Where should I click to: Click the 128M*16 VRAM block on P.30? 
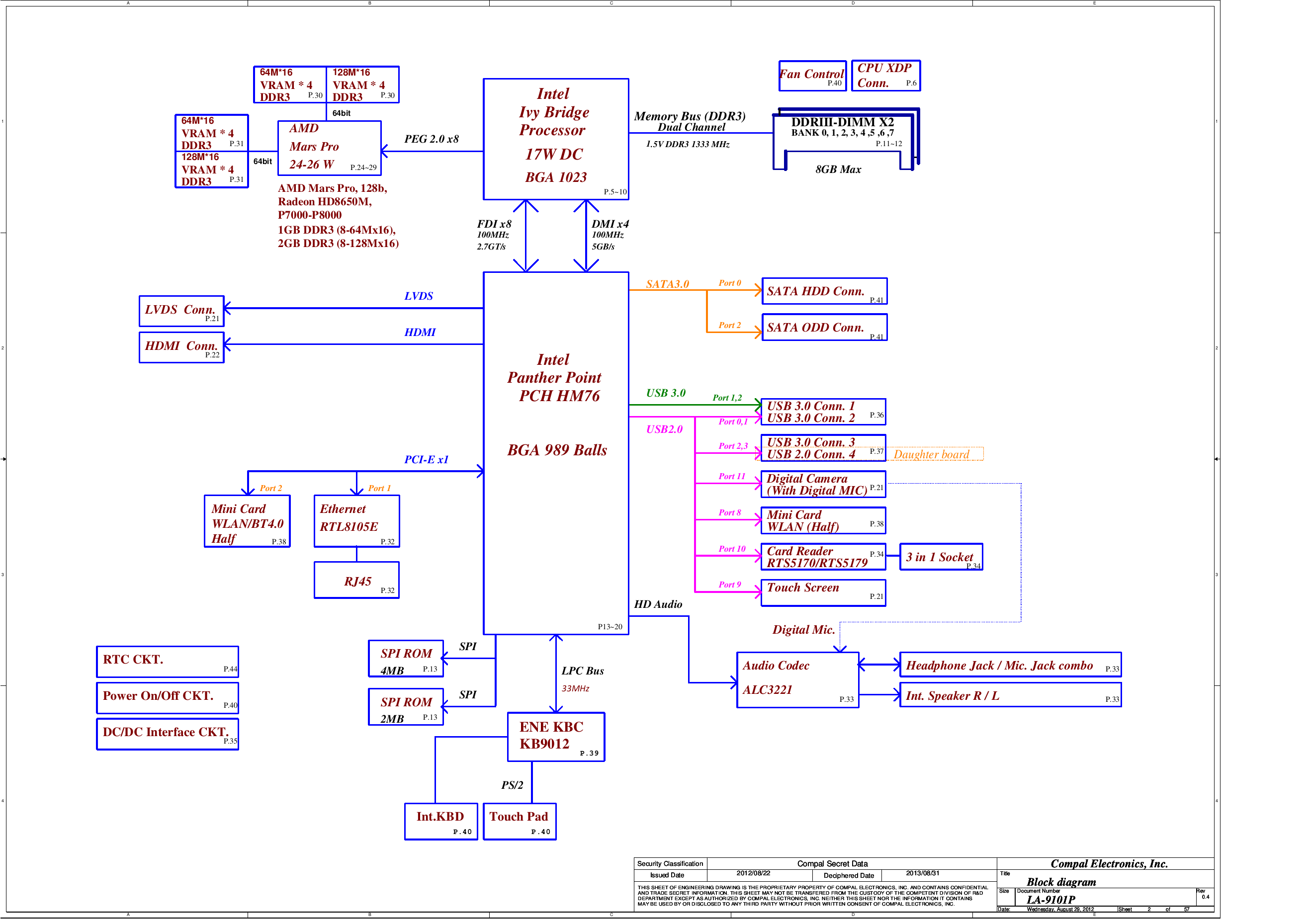point(363,84)
